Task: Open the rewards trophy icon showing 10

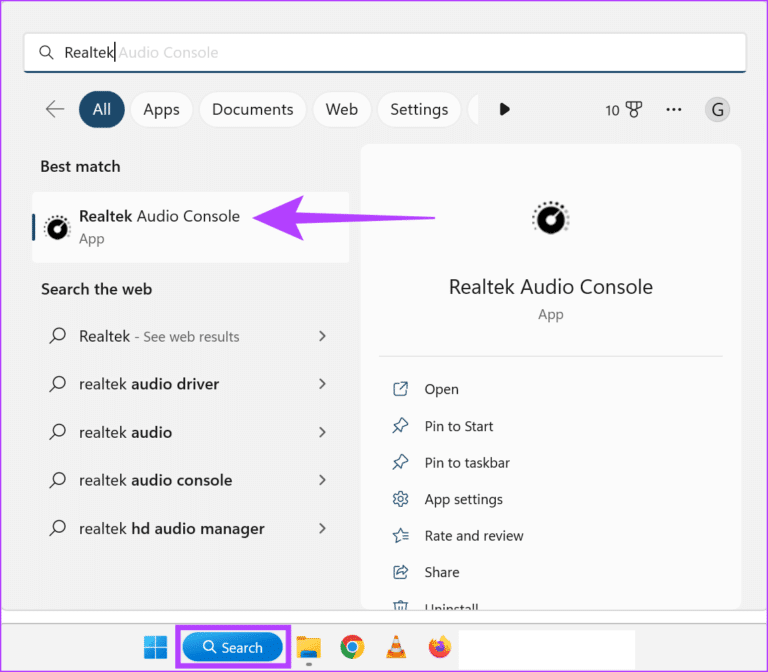Action: click(x=623, y=110)
